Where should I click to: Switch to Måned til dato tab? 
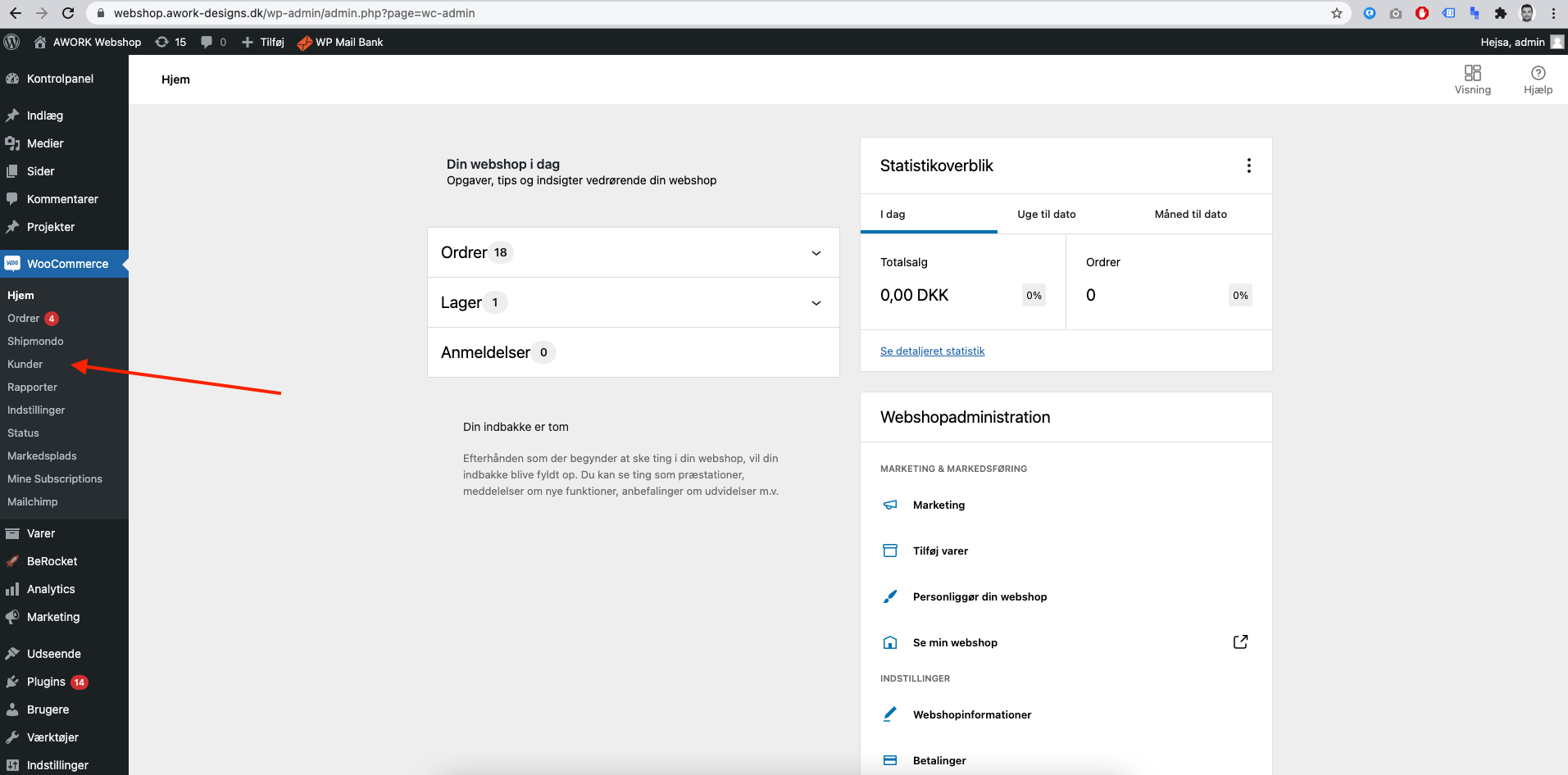click(1191, 214)
